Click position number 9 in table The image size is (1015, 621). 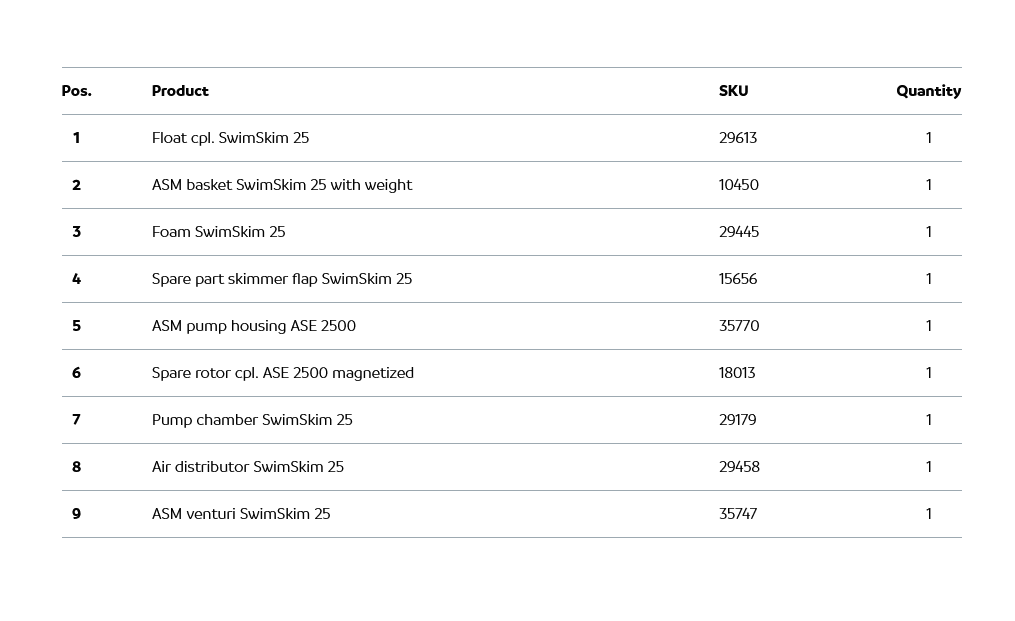click(76, 514)
